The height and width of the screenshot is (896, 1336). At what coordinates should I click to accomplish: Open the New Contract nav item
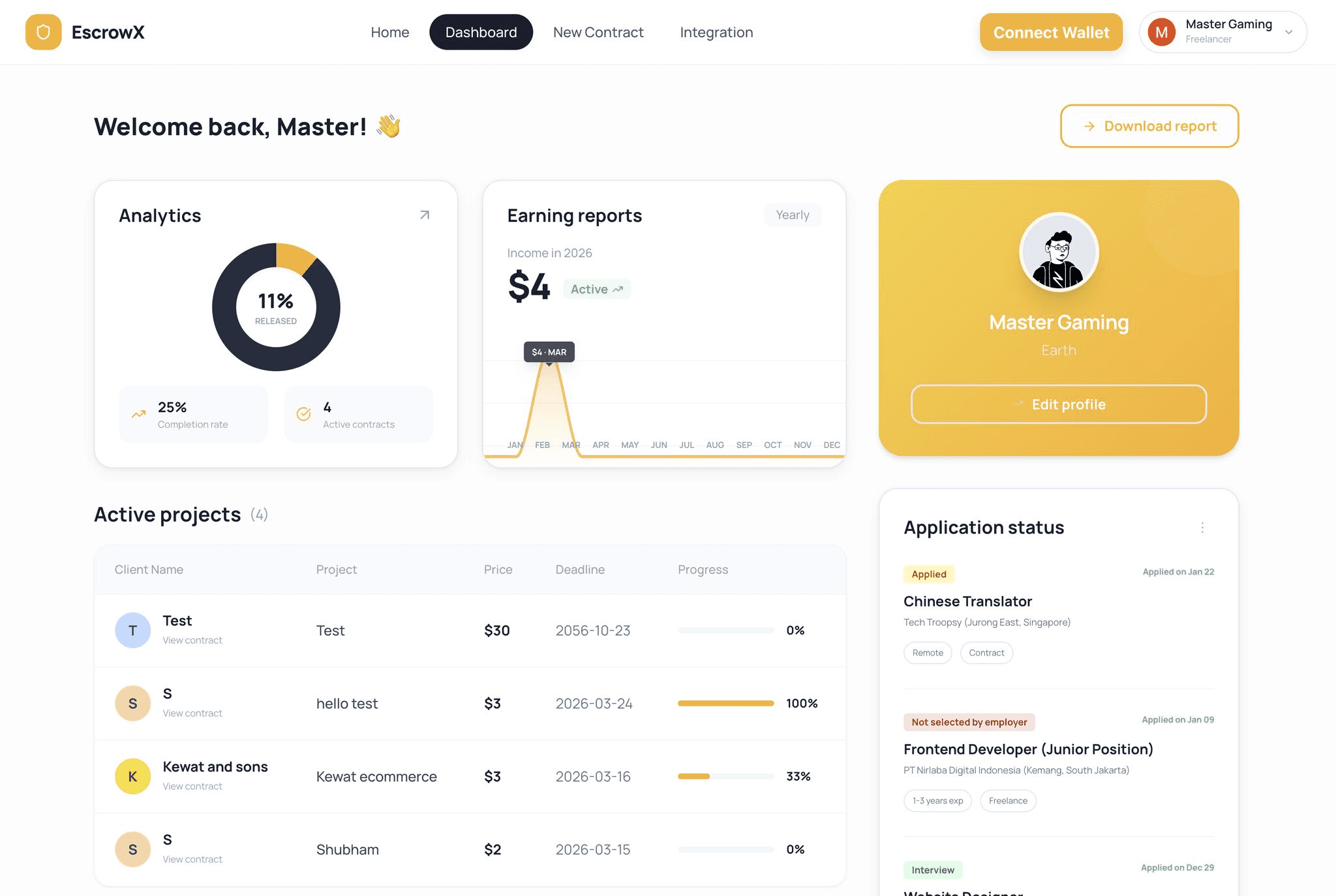pos(598,32)
